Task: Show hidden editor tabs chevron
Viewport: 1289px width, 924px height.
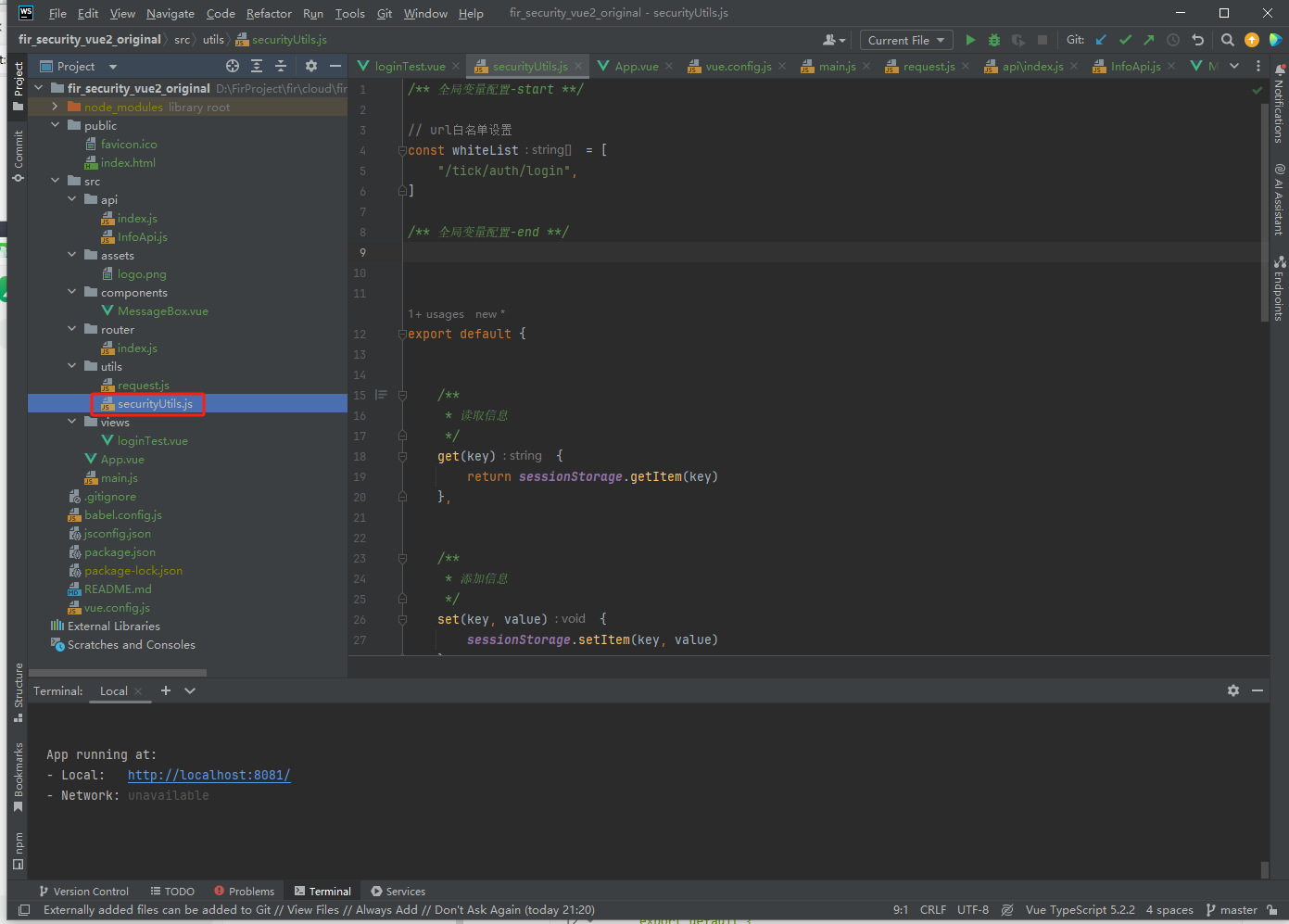Action: point(1234,66)
